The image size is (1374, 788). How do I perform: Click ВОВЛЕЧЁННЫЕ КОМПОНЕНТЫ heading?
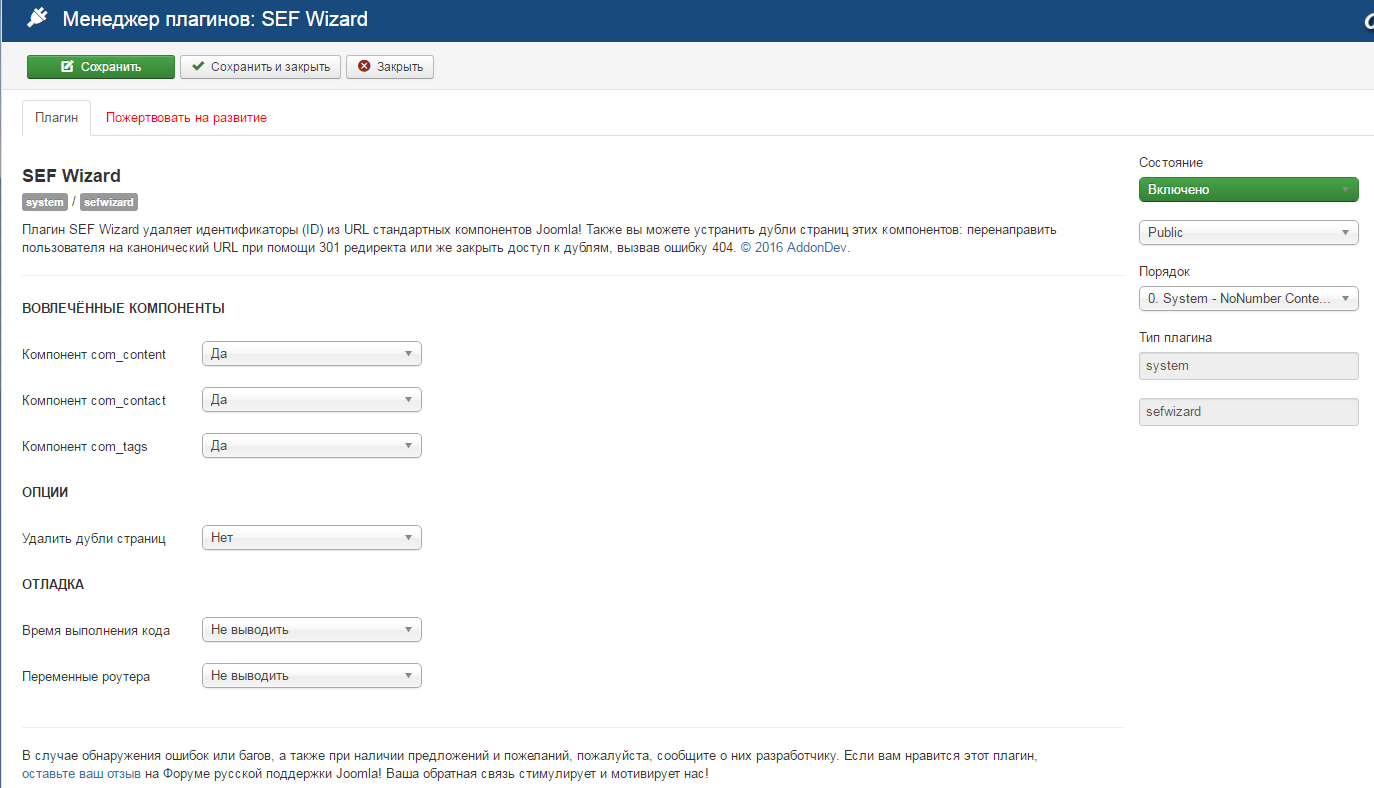click(123, 308)
